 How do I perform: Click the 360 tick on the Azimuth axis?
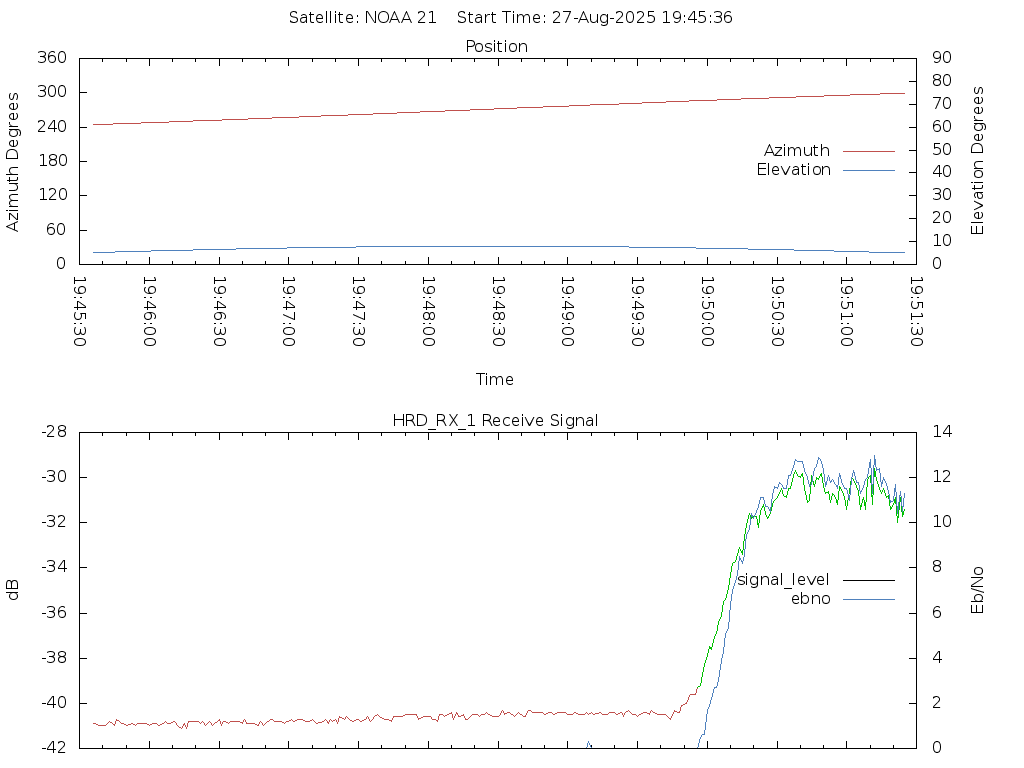[52, 57]
